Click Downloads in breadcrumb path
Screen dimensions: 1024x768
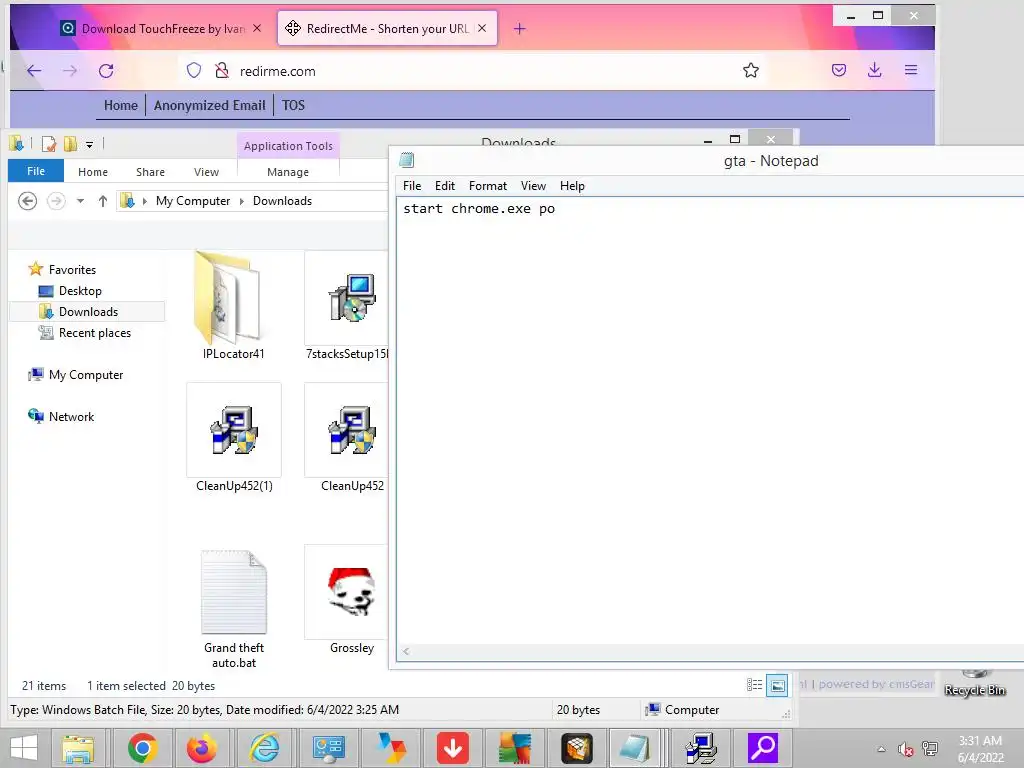[282, 201]
